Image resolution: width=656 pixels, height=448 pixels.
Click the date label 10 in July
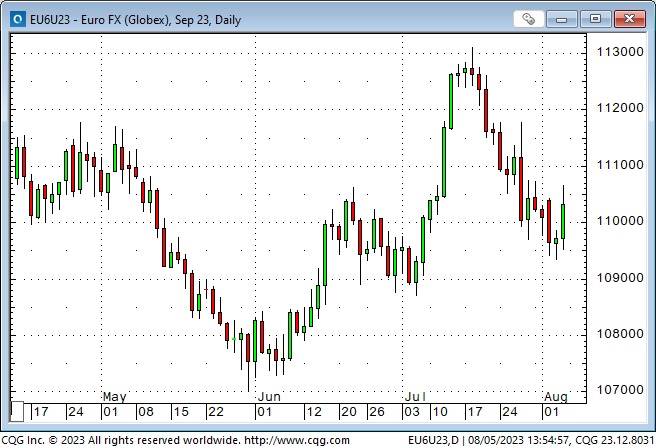point(440,412)
